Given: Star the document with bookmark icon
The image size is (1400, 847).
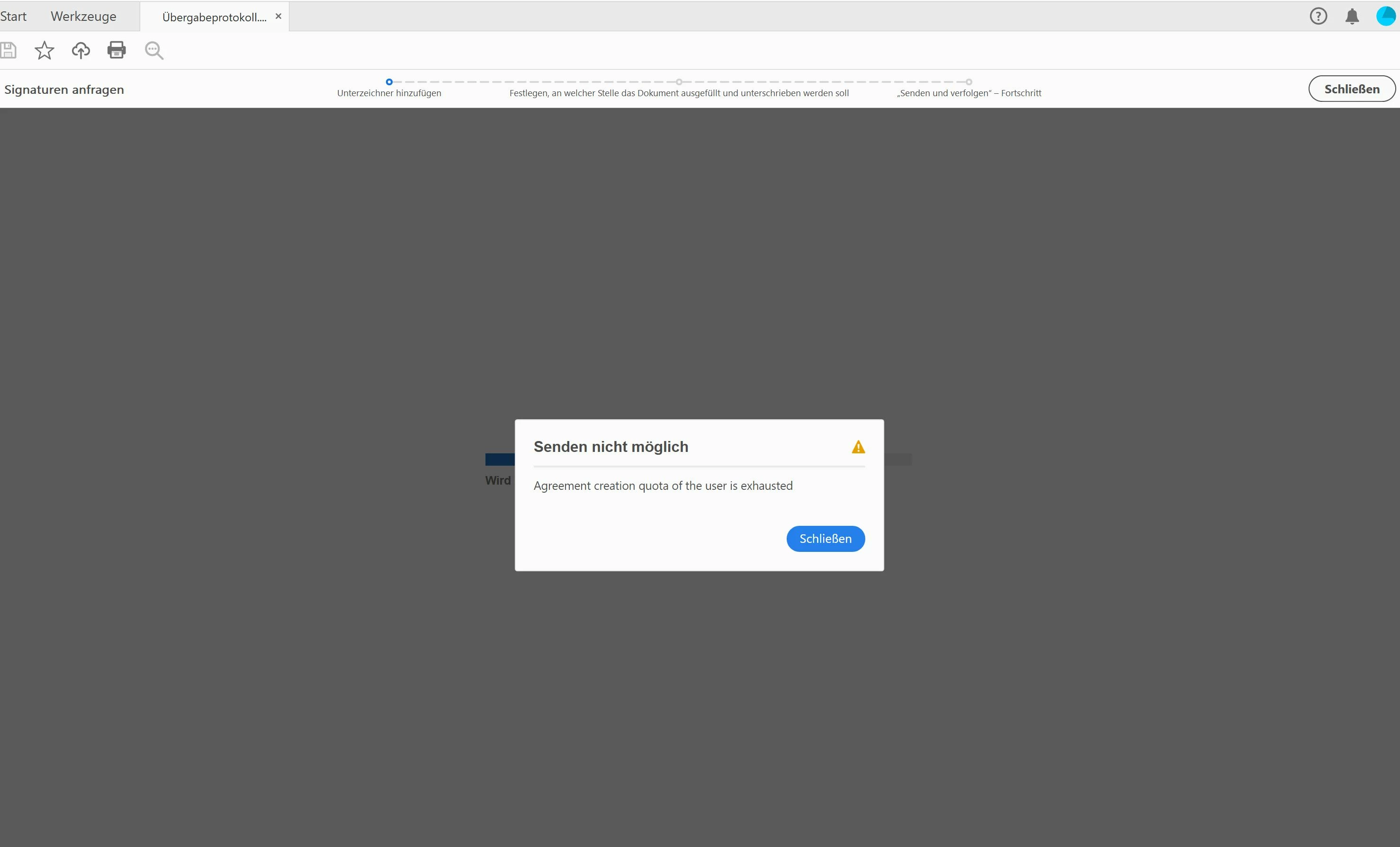Looking at the screenshot, I should (x=45, y=51).
